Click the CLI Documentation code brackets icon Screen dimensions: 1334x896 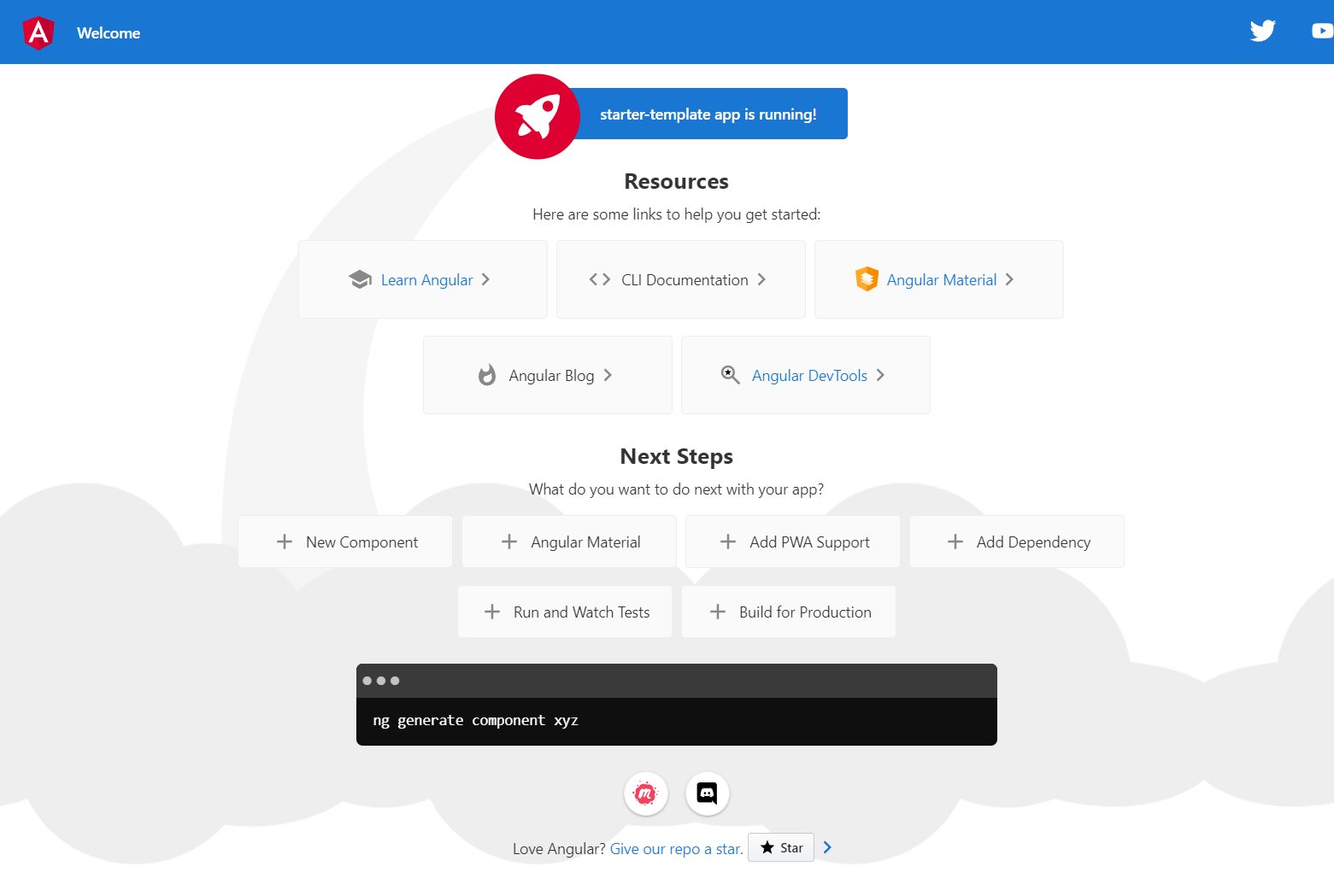tap(600, 279)
